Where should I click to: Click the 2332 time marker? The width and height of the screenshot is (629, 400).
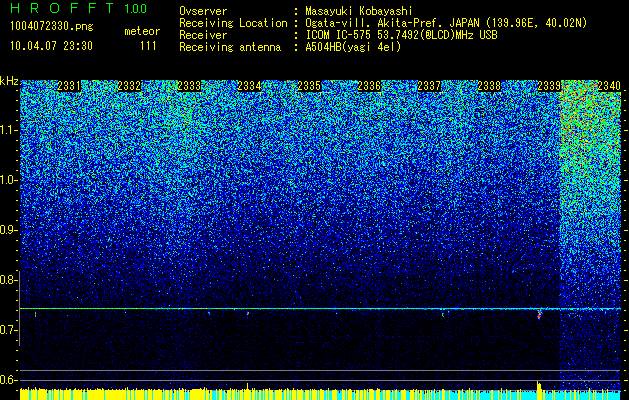click(129, 86)
